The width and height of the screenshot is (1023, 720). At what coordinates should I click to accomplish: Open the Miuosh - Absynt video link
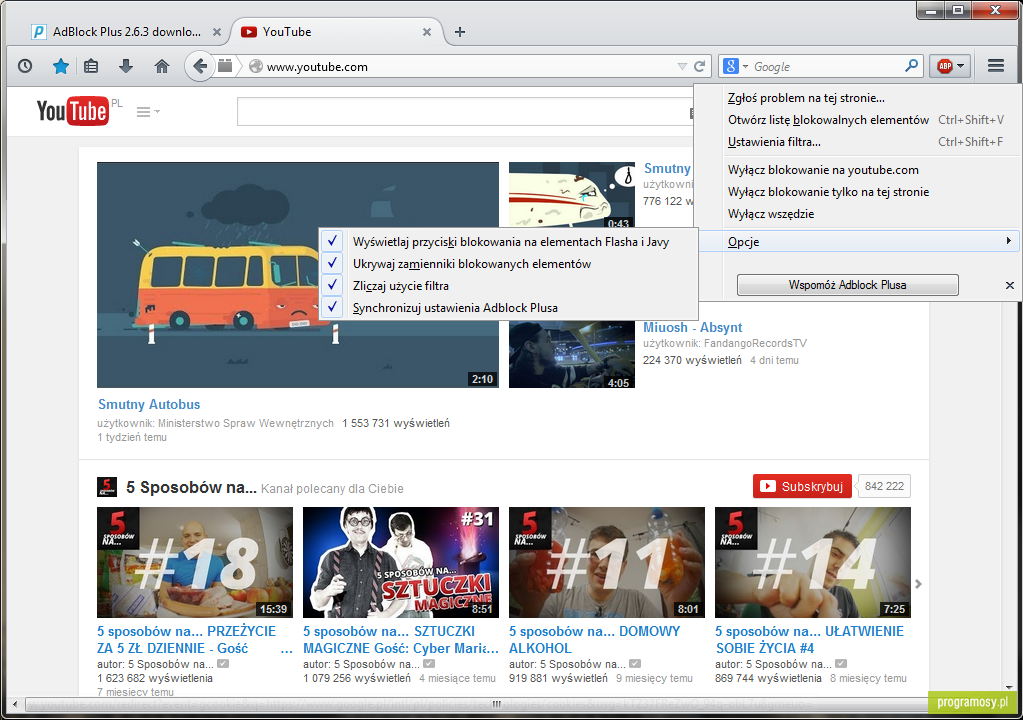point(692,327)
